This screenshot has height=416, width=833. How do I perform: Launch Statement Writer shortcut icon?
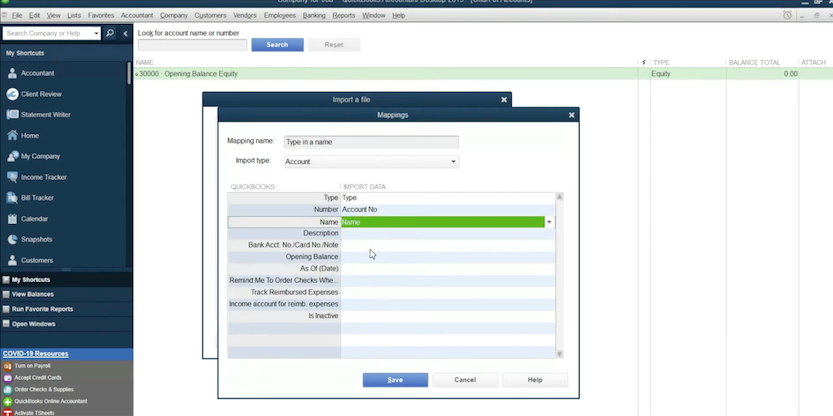click(12, 115)
